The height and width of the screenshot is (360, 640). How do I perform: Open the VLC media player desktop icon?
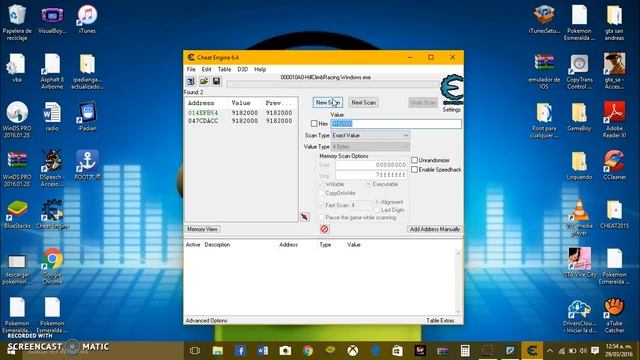tap(579, 217)
